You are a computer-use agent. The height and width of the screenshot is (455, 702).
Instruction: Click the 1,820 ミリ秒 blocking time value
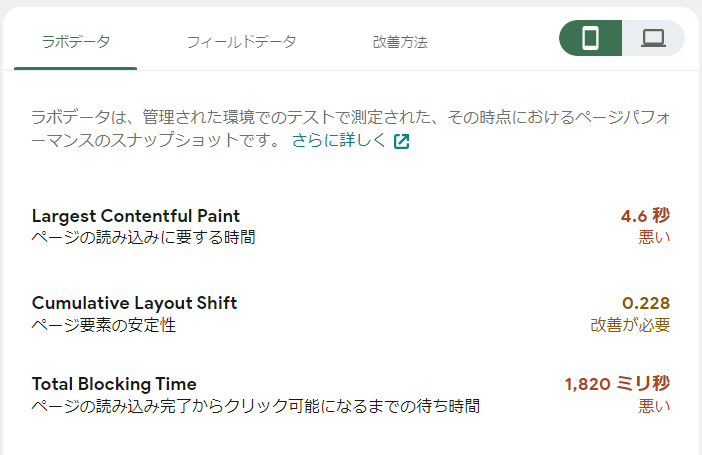click(617, 384)
